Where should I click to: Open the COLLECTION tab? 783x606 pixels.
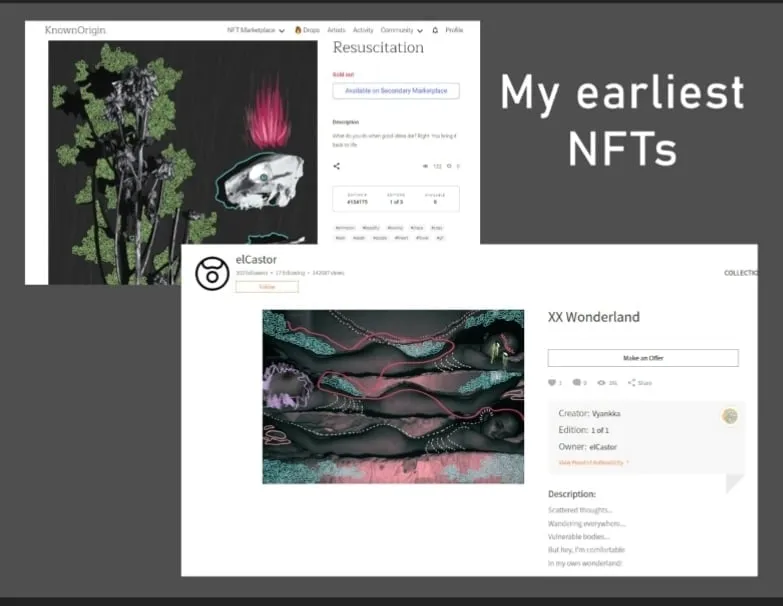741,273
